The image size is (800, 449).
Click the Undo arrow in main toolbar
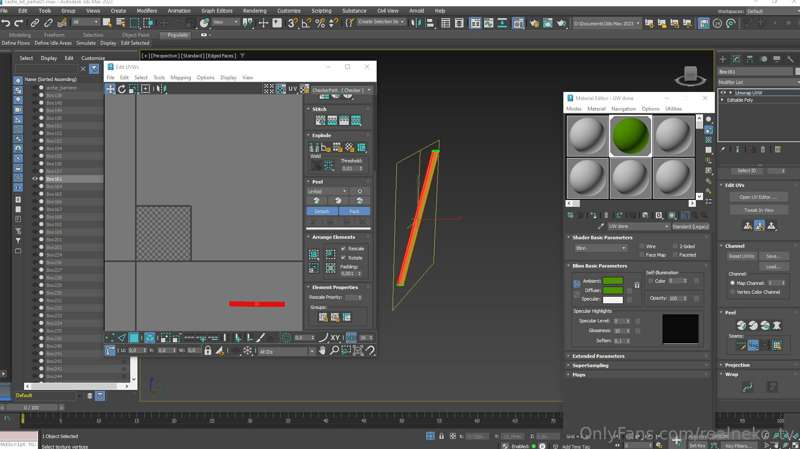pos(6,23)
